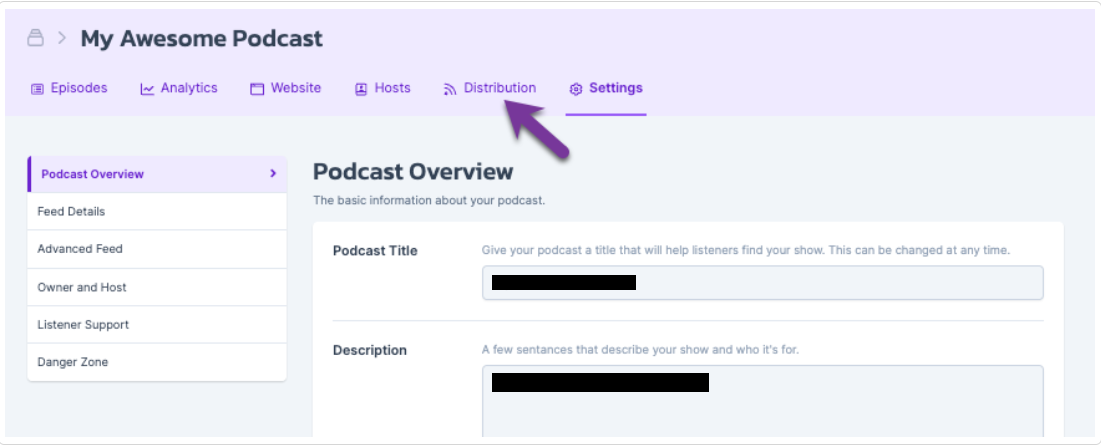Click the podcast home breadcrumb icon
This screenshot has height=445, width=1101.
click(35, 38)
